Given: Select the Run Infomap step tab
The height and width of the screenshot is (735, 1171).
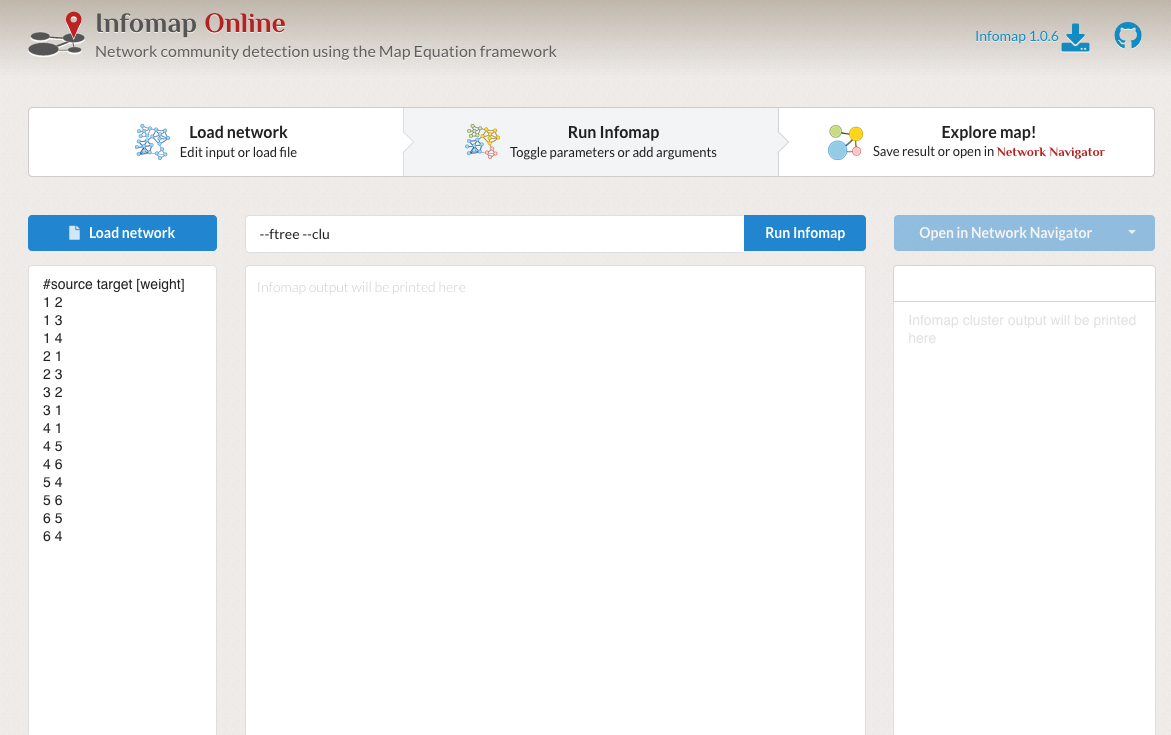Looking at the screenshot, I should (x=591, y=142).
